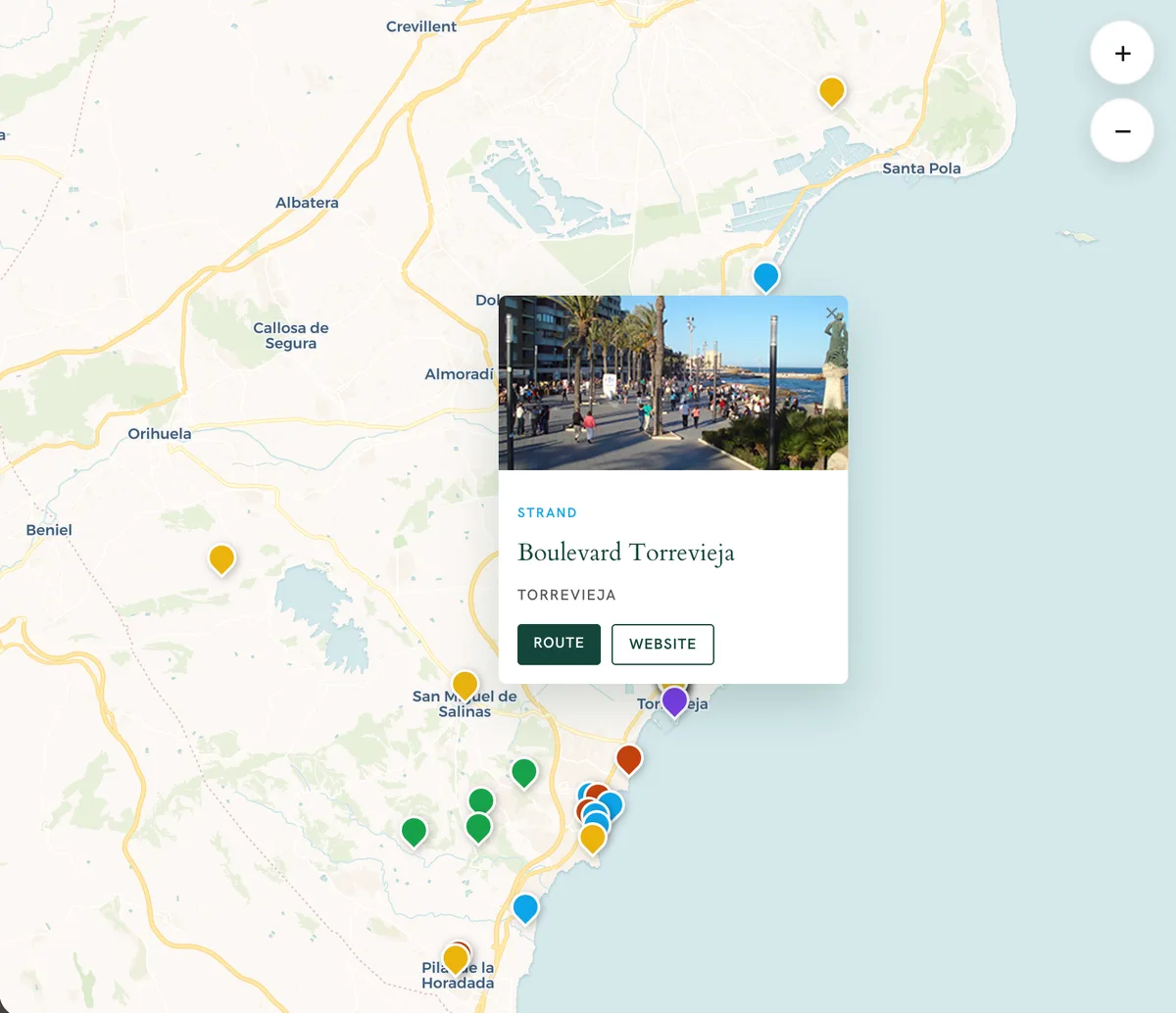Click the Boulevard Torrevieja photo
Viewport: 1176px width, 1013px height.
673,383
